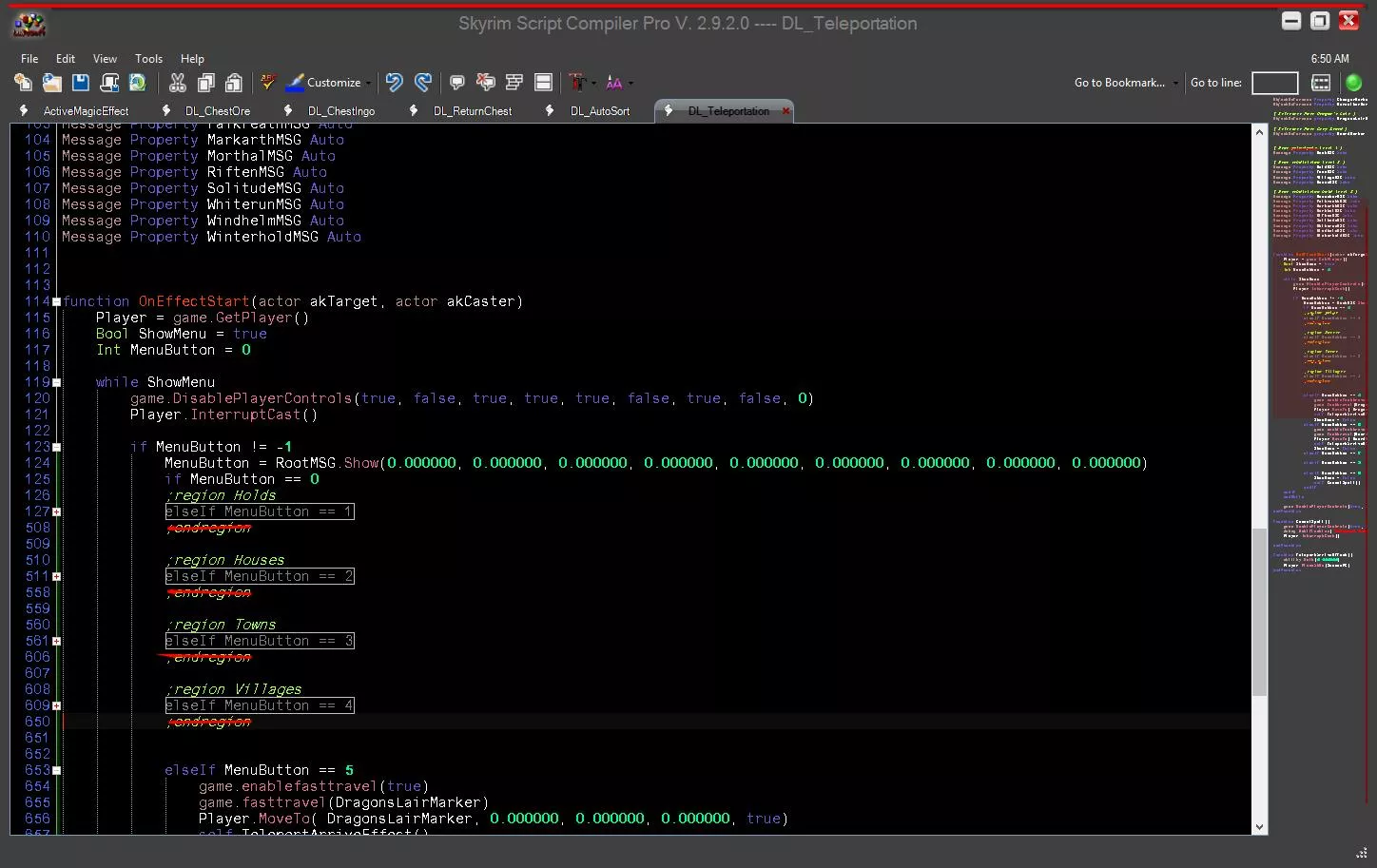Viewport: 1377px width, 868px height.
Task: Switch to the DL_ReturnChest tab
Action: [x=473, y=111]
